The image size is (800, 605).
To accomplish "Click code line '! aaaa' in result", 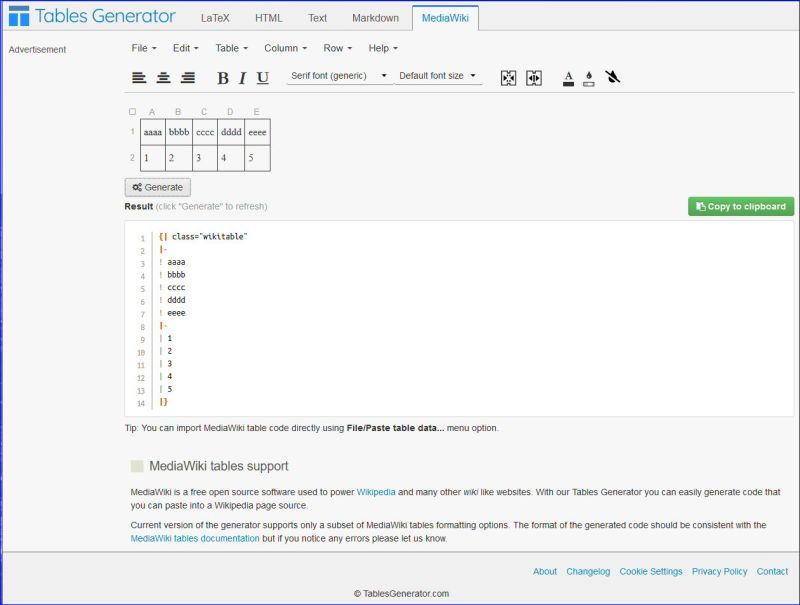I will tap(172, 262).
